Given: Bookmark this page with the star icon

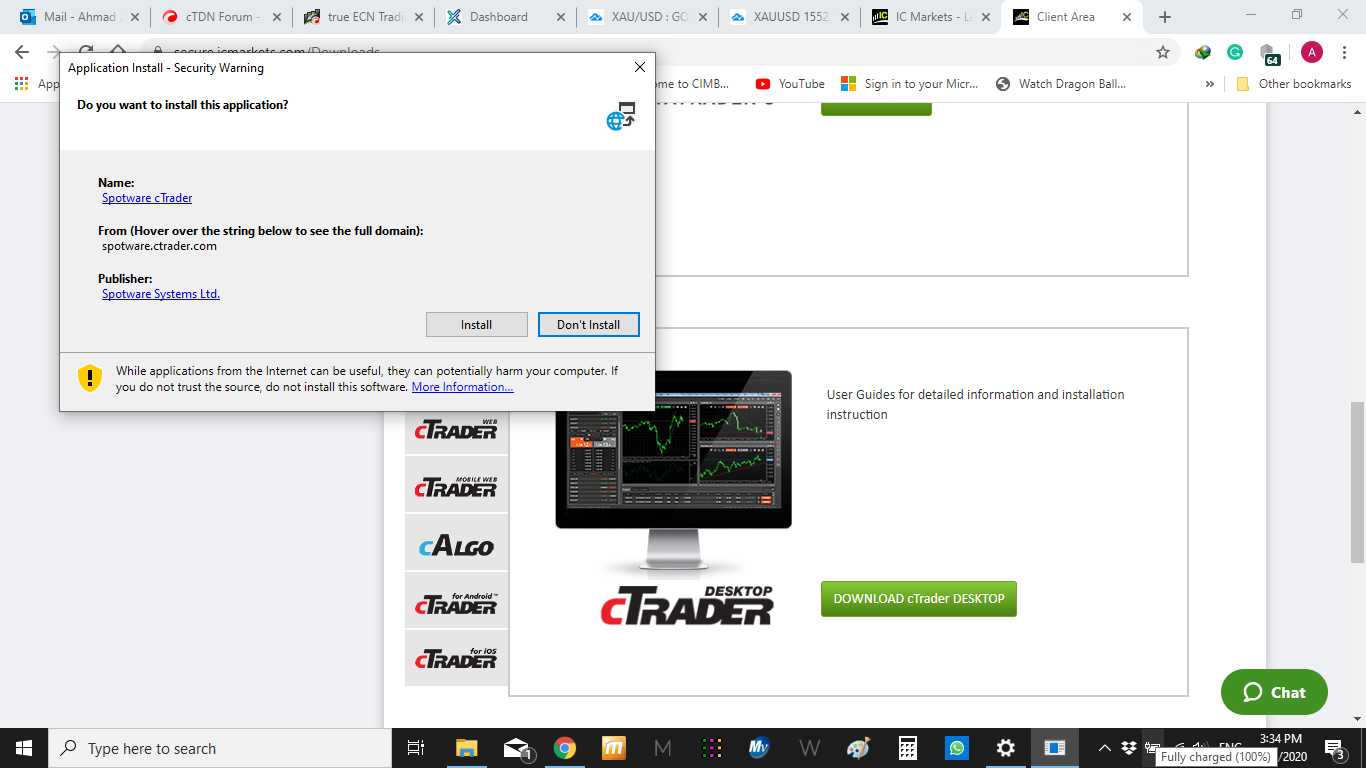Looking at the screenshot, I should tap(1162, 52).
